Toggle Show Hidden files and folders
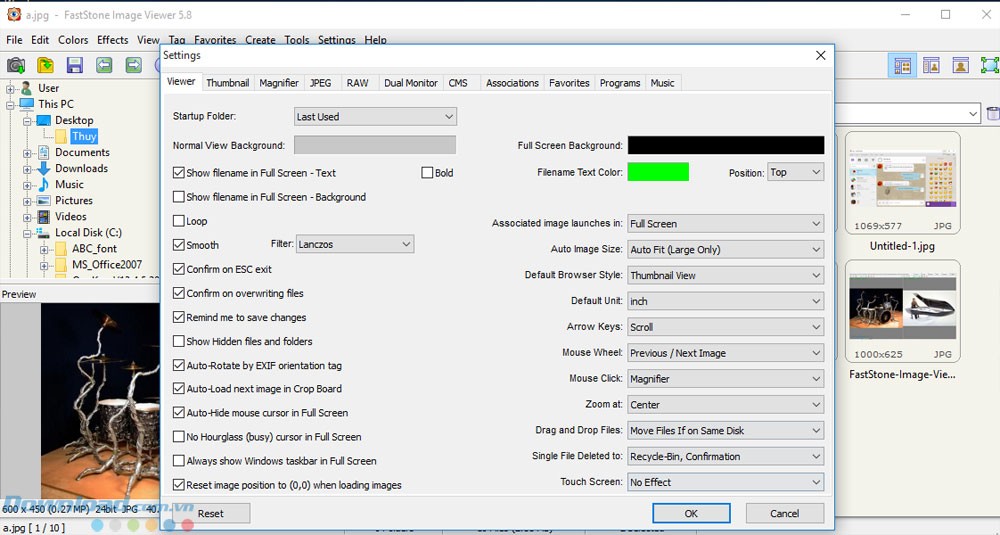 [x=179, y=341]
